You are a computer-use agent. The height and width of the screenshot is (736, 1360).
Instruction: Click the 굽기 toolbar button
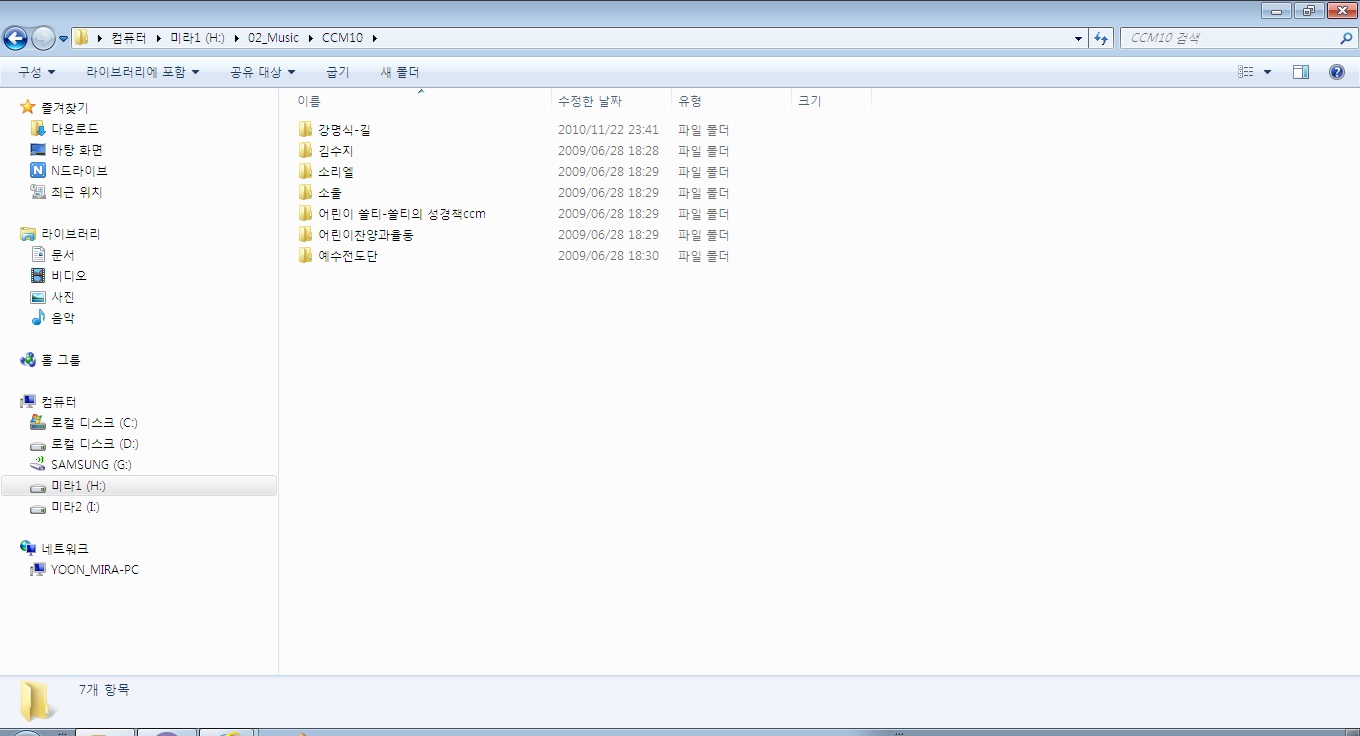[x=338, y=72]
